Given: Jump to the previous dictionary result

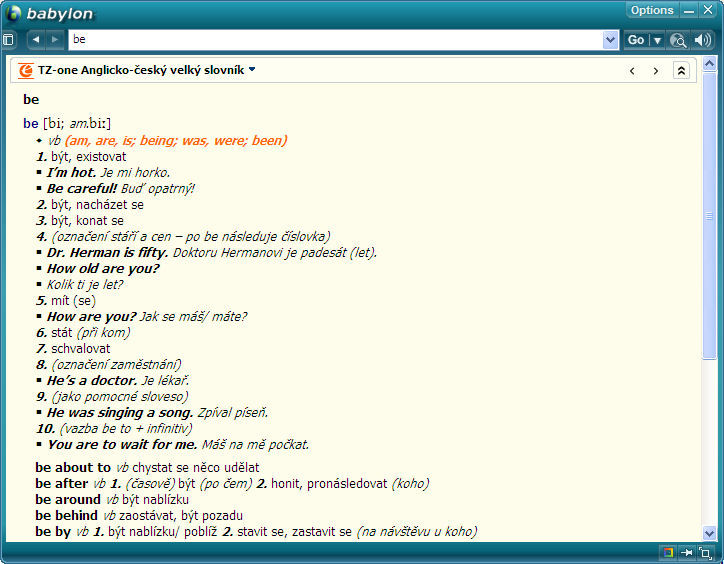Looking at the screenshot, I should pos(632,71).
